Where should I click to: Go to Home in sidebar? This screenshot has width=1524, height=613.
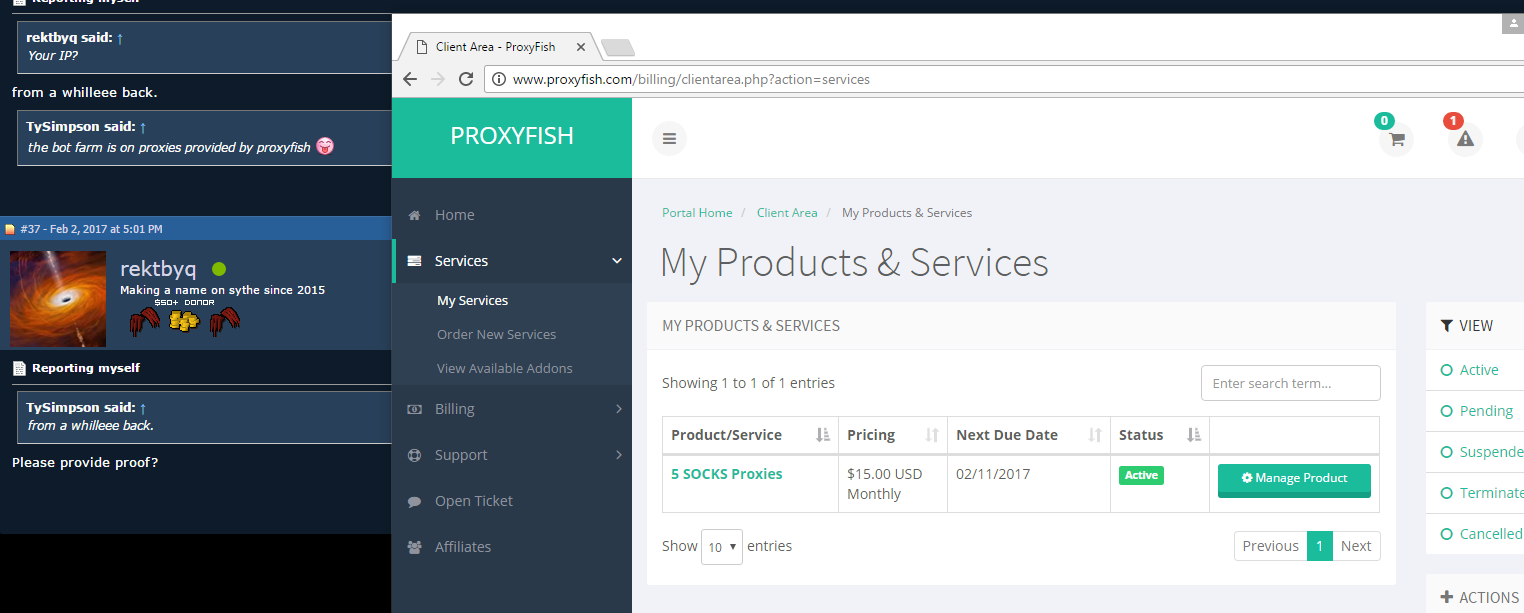pos(454,215)
